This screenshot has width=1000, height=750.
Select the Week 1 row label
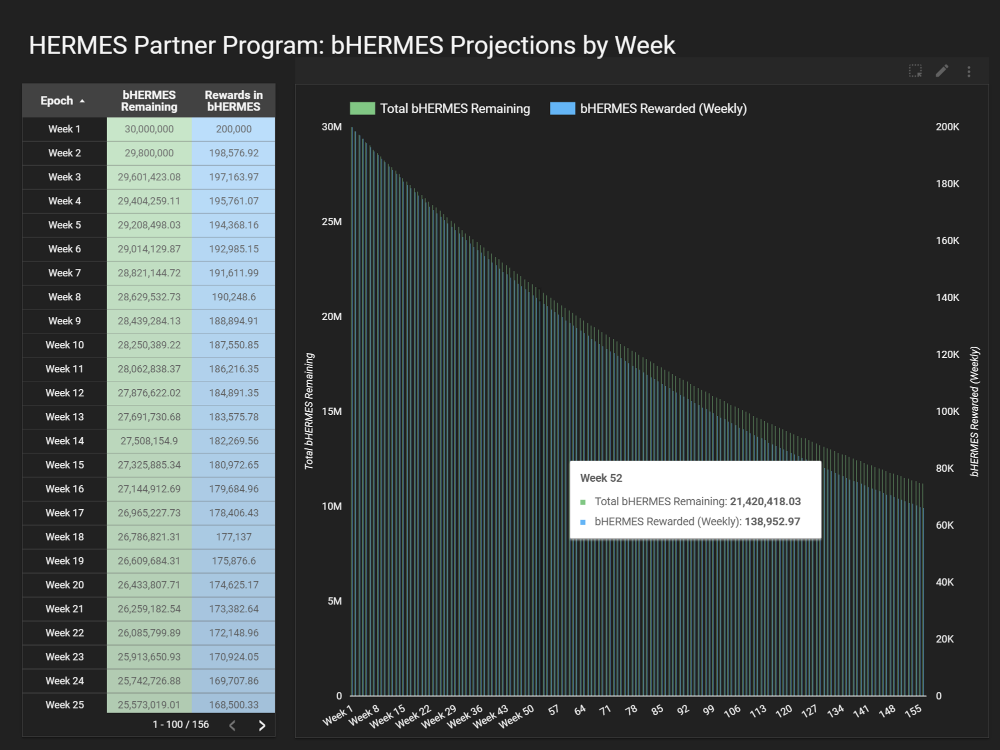tap(64, 129)
